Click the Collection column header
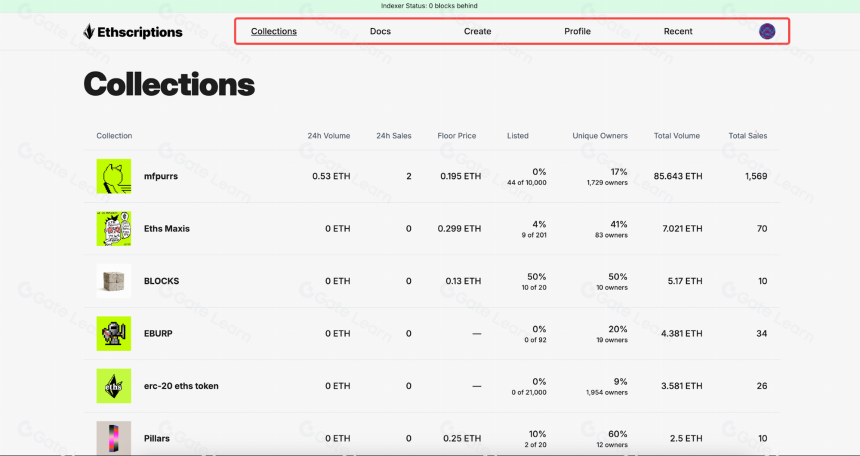 [114, 136]
